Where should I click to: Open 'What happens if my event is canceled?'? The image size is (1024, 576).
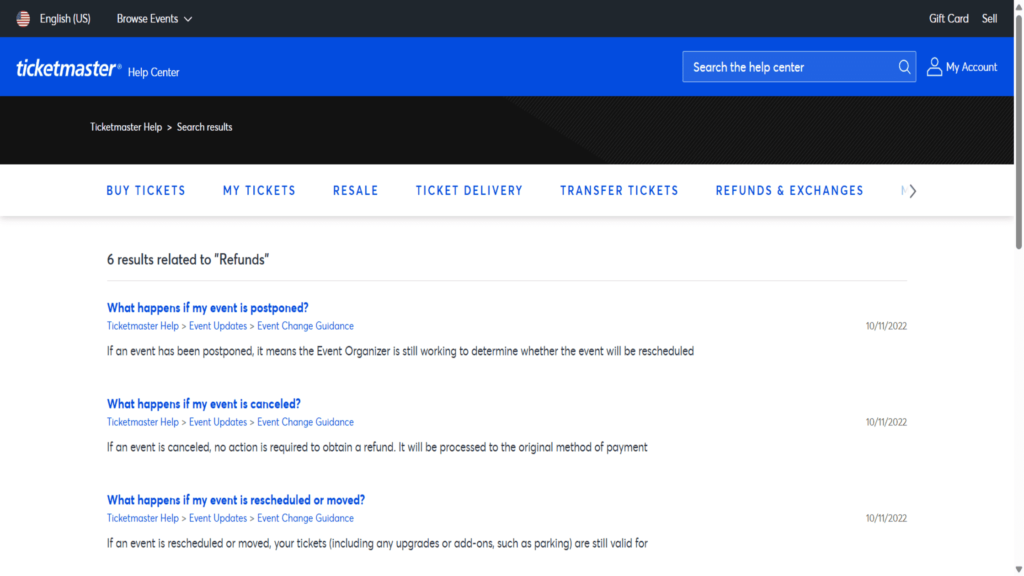click(x=203, y=403)
